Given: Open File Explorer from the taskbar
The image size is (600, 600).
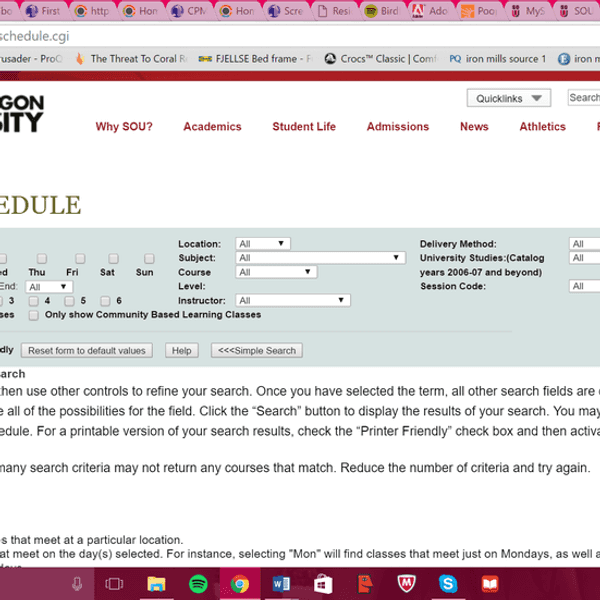Looking at the screenshot, I should click(x=157, y=584).
